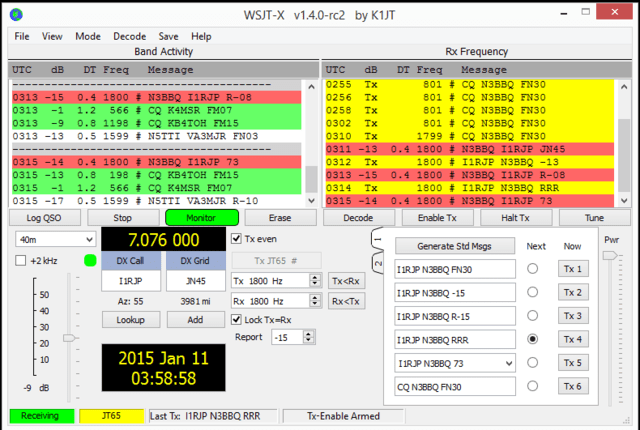Open the File menu
640x430 pixels.
pos(22,36)
